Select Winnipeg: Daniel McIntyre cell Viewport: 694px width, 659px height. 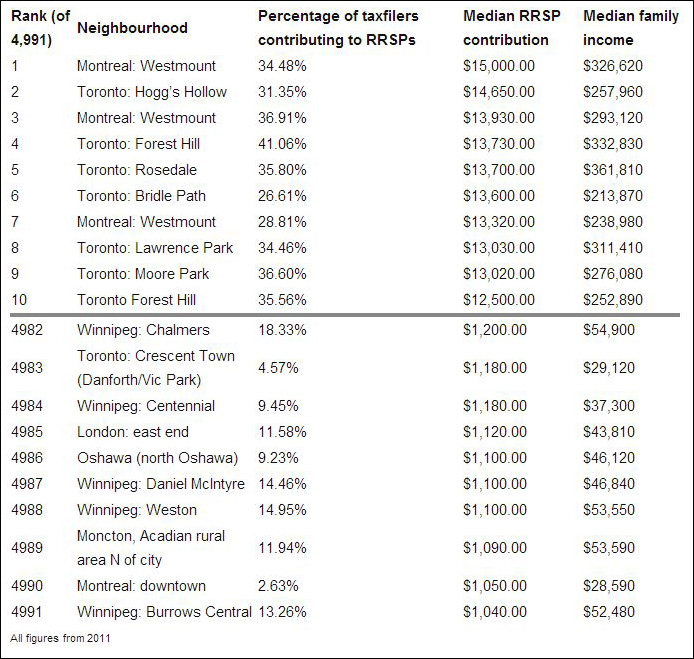161,484
